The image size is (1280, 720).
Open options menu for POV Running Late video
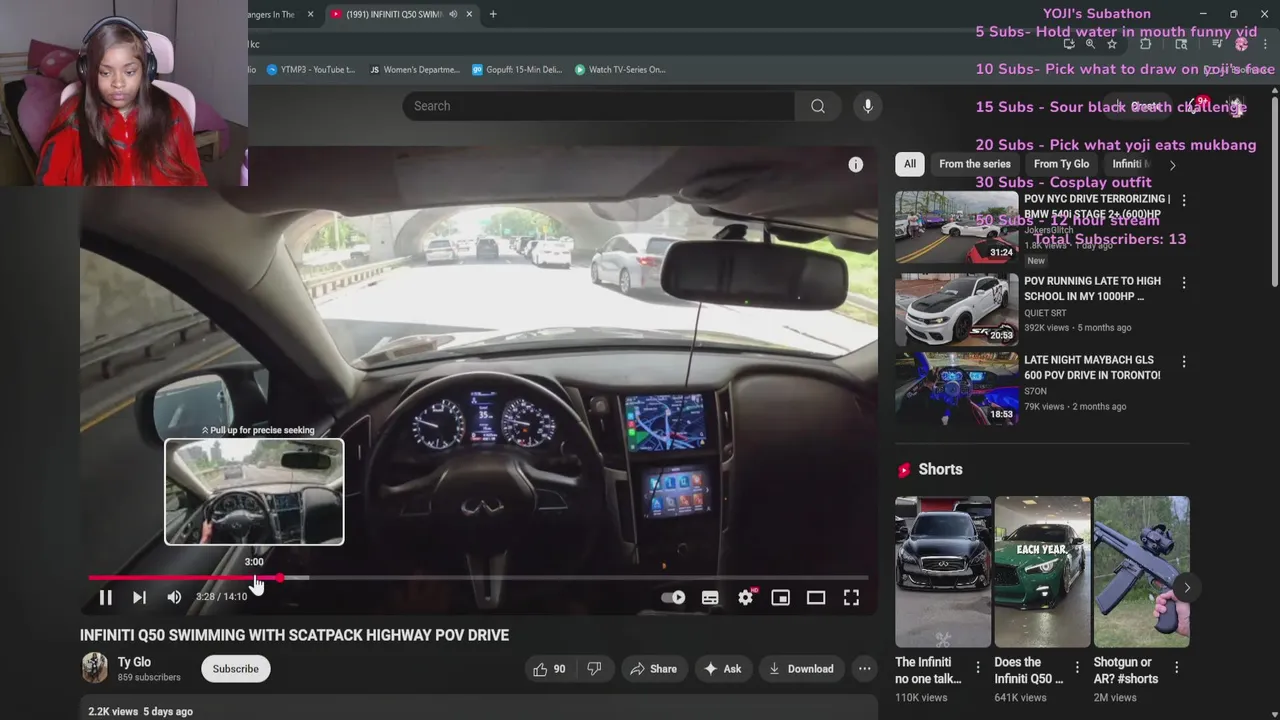1184,283
